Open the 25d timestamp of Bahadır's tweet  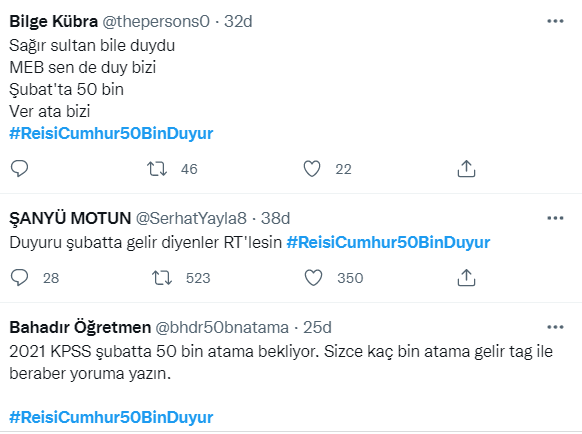(x=317, y=327)
